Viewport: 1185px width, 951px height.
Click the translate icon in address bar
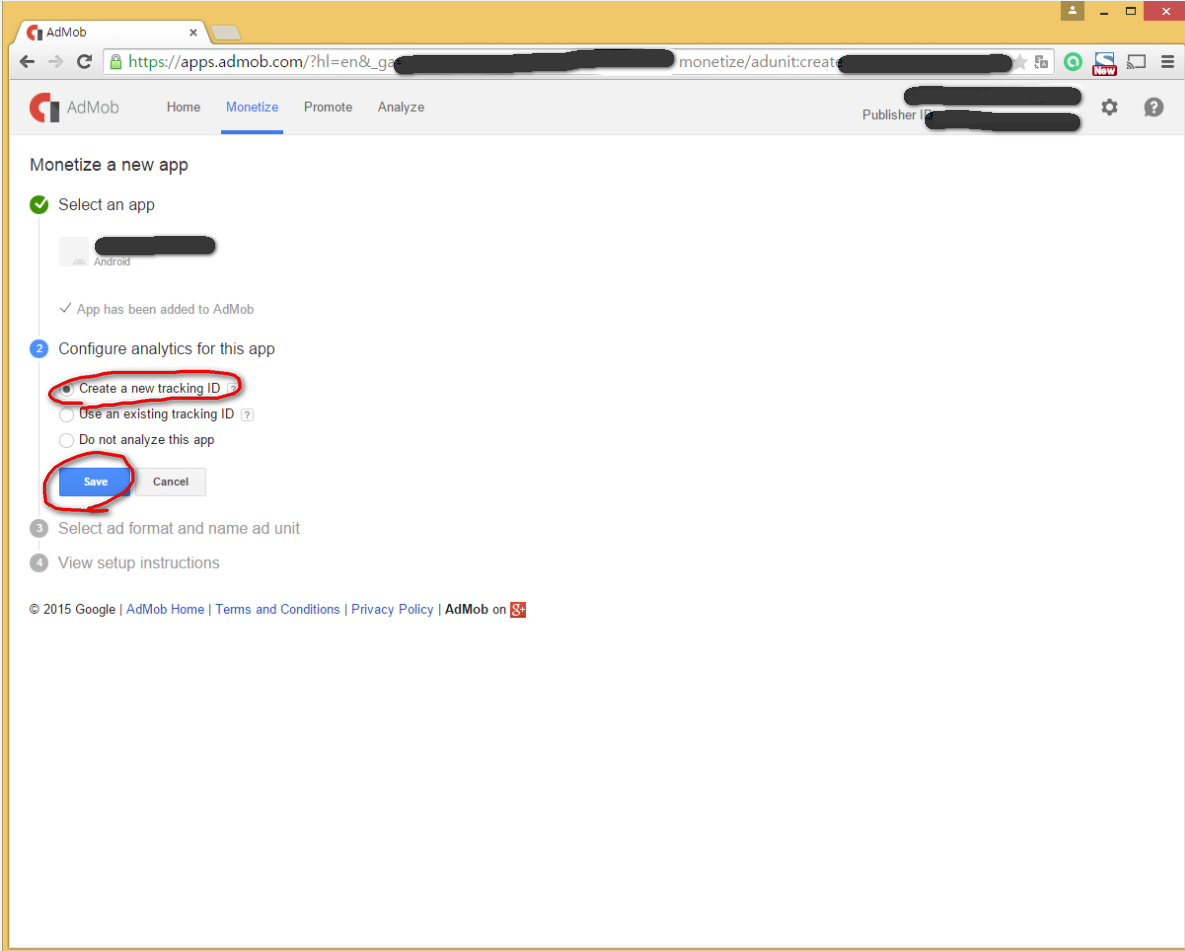point(1041,62)
